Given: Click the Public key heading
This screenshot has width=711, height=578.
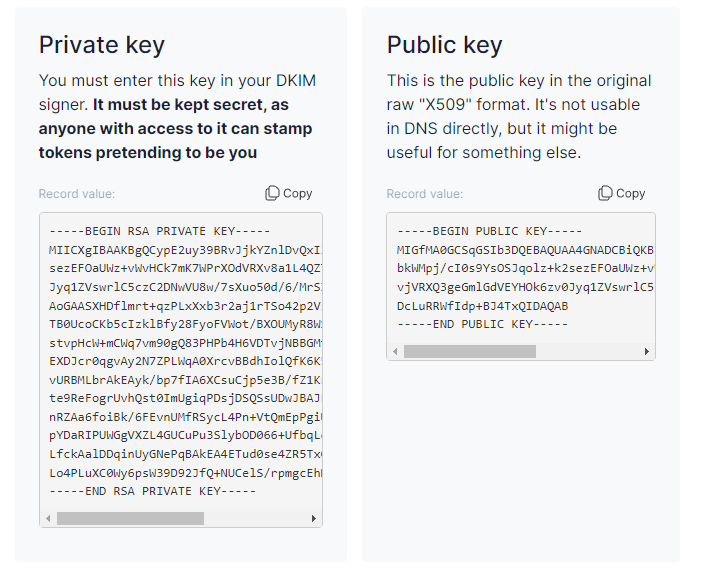Looking at the screenshot, I should [444, 45].
